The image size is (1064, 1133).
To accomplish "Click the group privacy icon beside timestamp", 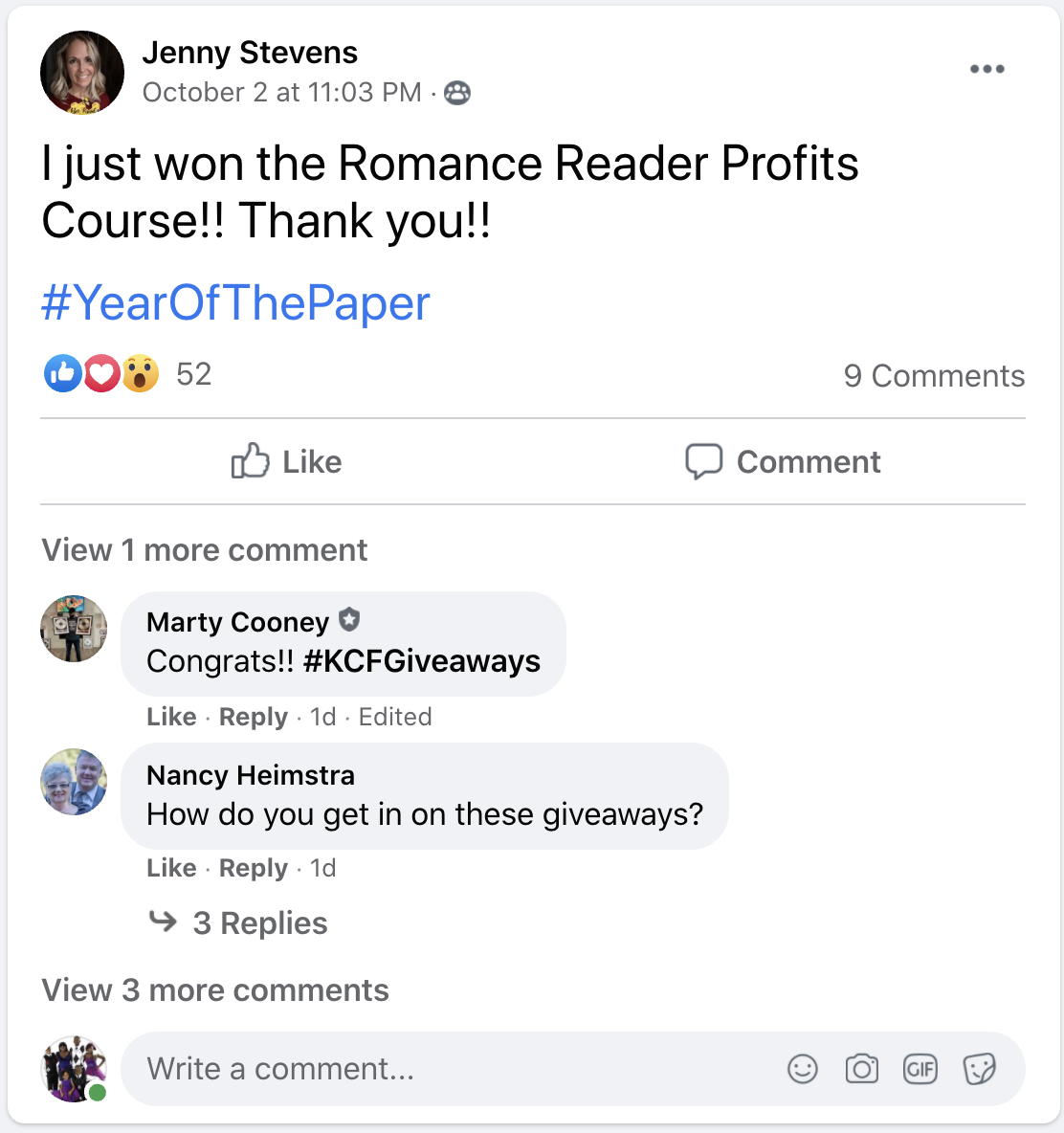I will point(456,93).
